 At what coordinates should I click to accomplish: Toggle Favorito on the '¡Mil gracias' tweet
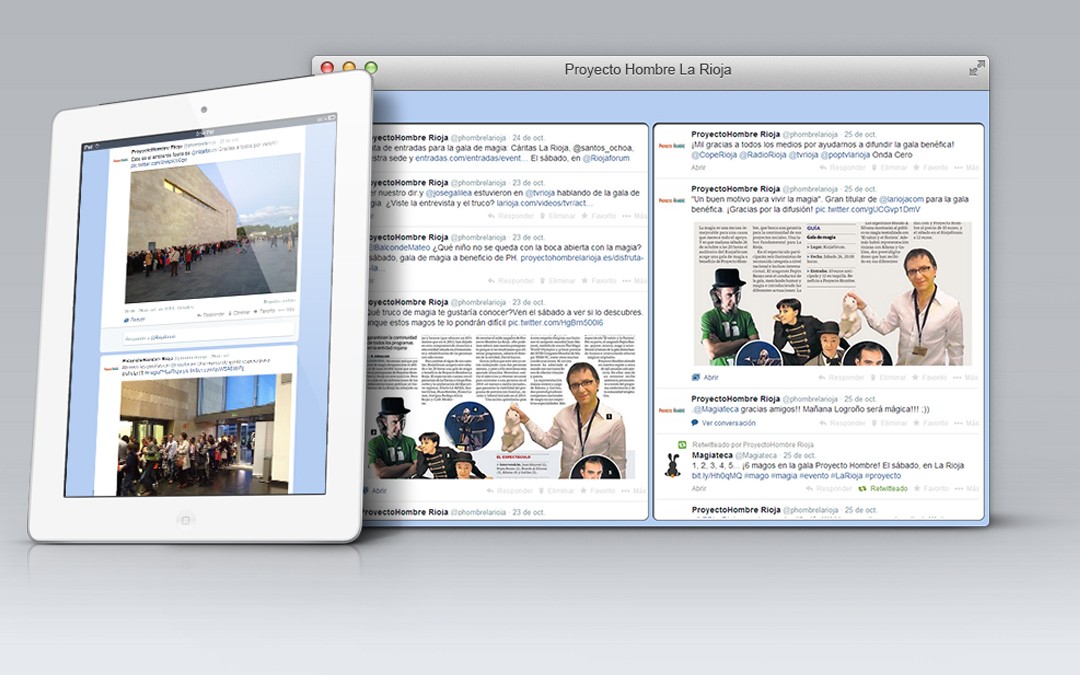[927, 167]
